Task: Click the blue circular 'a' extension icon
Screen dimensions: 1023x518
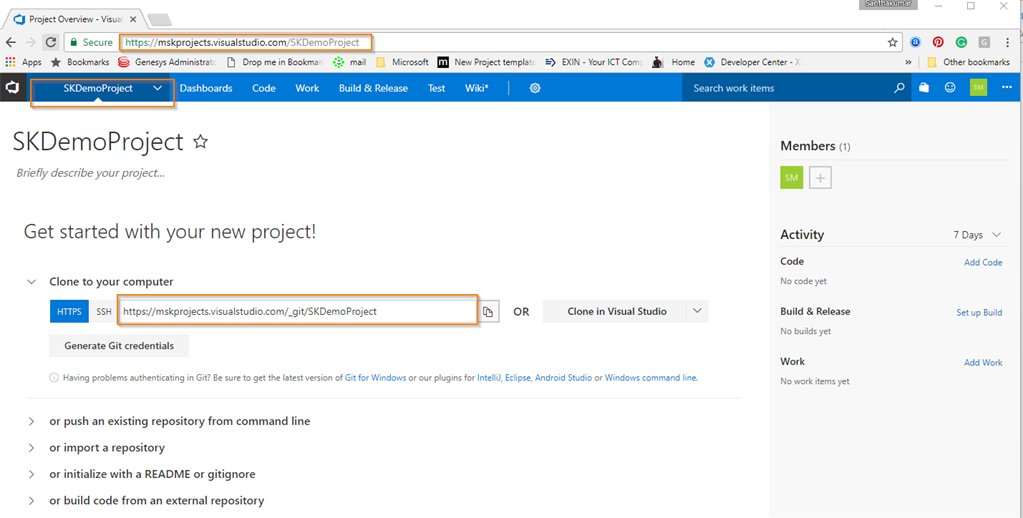Action: [915, 42]
